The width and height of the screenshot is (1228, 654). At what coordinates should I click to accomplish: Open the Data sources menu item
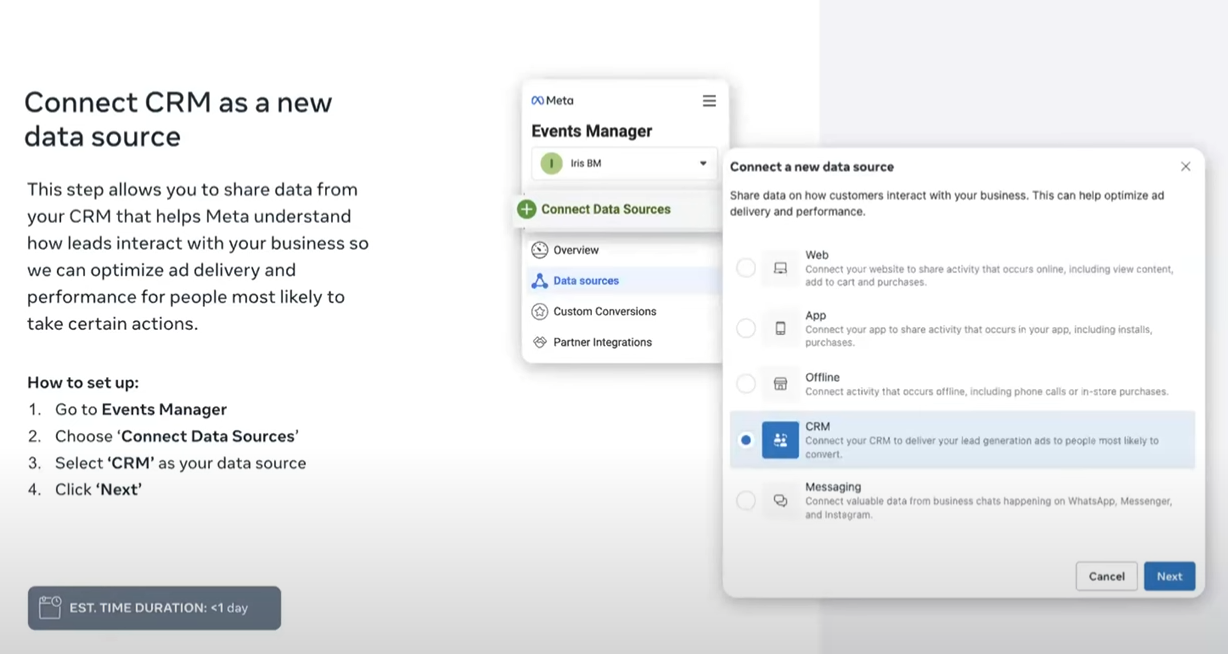(x=586, y=281)
